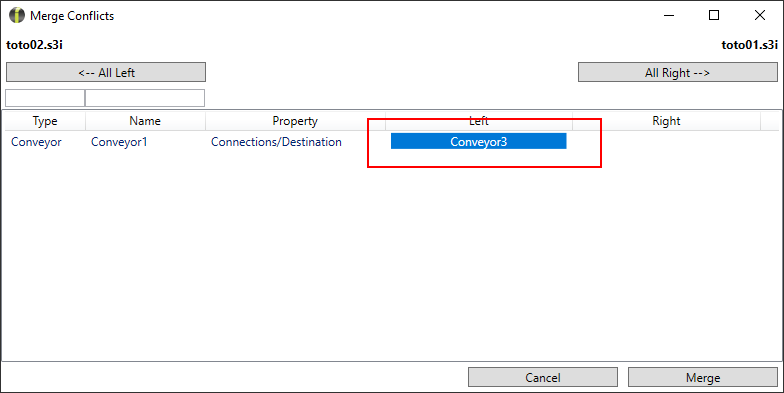Screen dimensions: 784x393
Task: Select the Conveyor1 name cell
Action: tap(119, 142)
